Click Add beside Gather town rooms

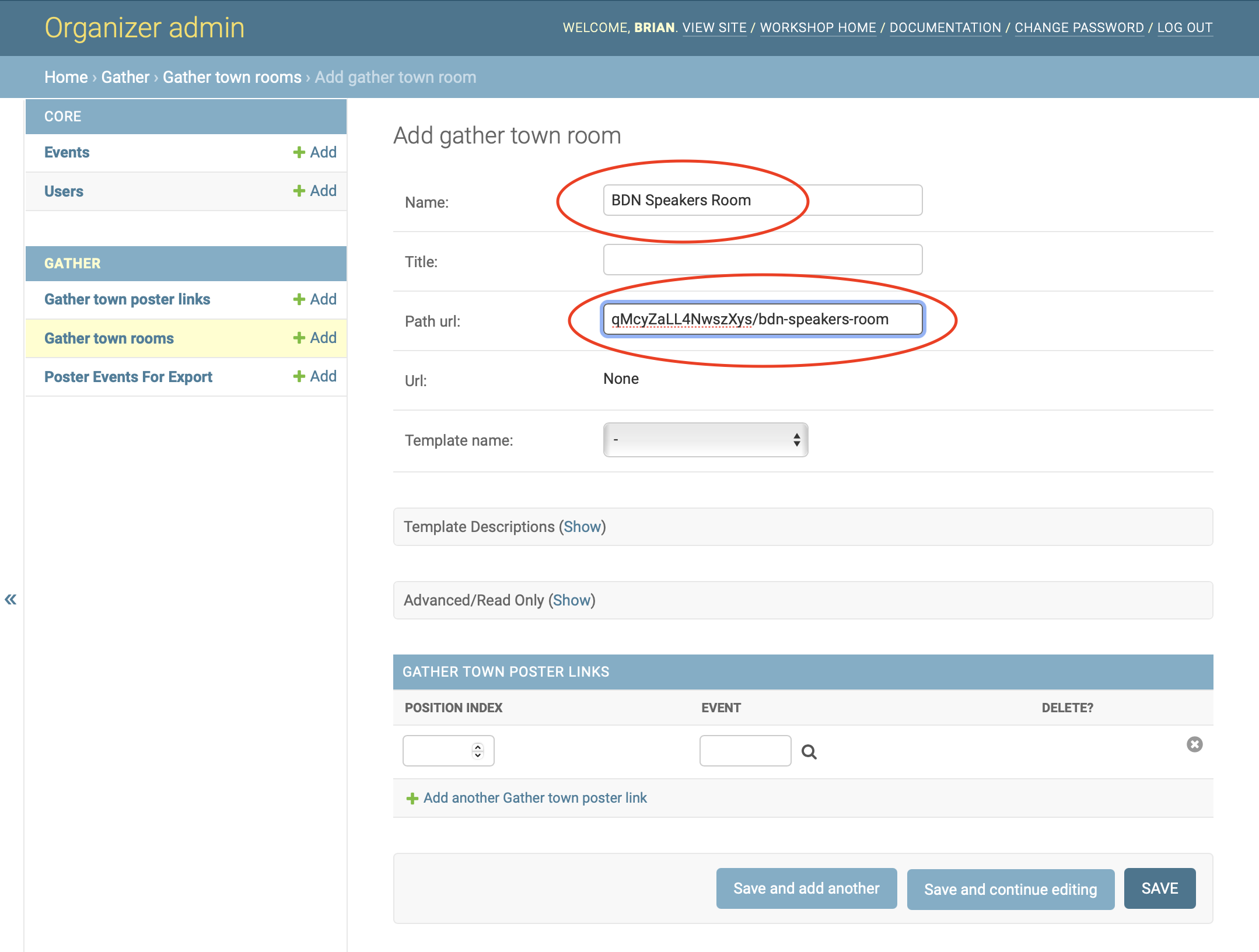pos(315,338)
